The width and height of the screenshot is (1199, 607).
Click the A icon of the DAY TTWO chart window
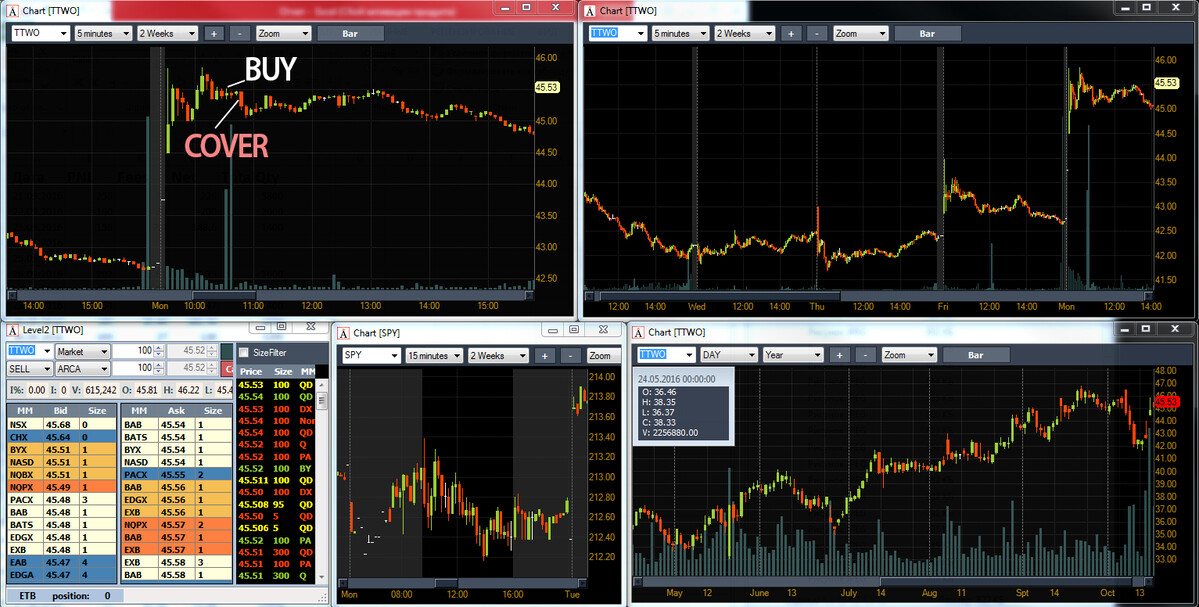(x=638, y=333)
